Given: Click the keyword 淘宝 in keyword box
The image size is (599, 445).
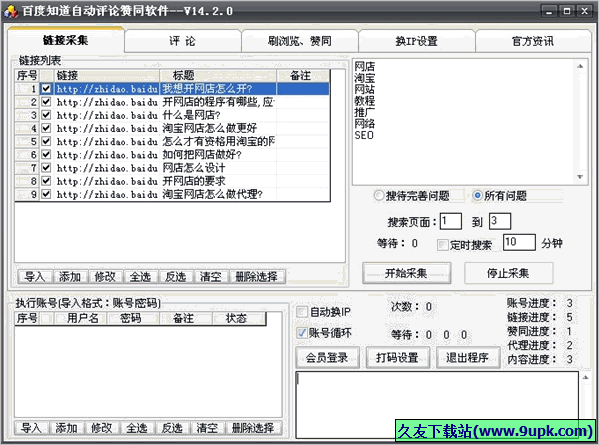Looking at the screenshot, I should click(x=364, y=78).
